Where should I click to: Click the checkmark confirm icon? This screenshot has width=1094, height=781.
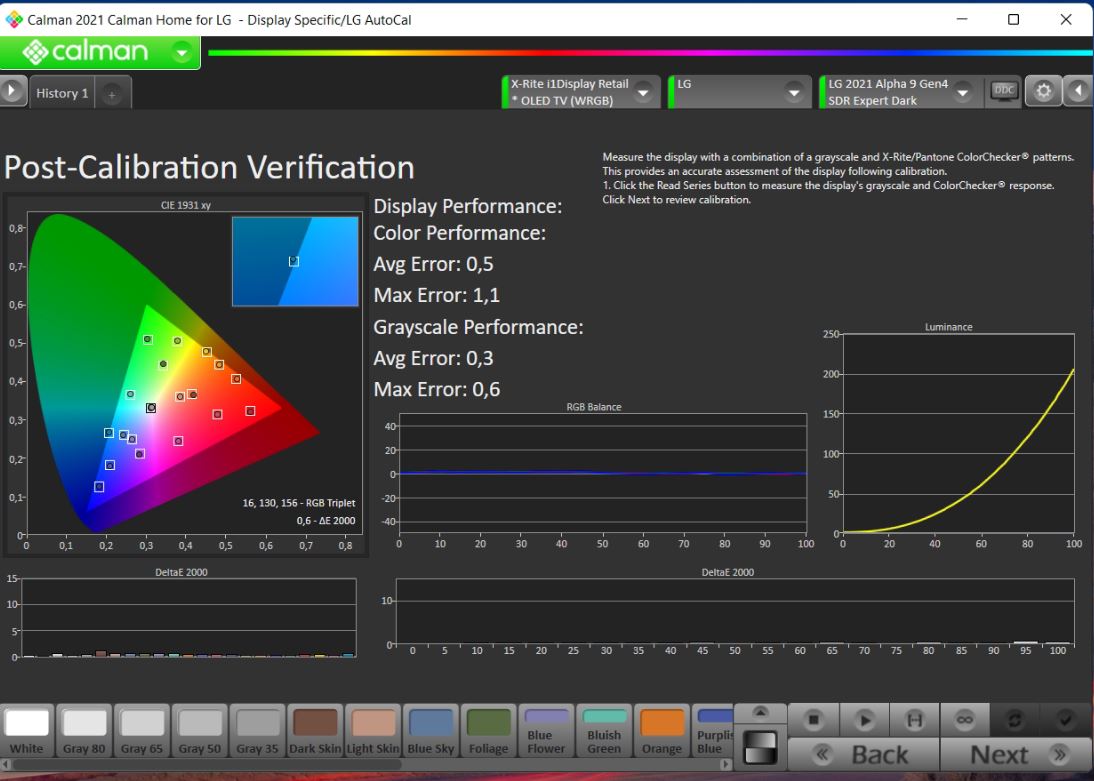tap(1065, 720)
